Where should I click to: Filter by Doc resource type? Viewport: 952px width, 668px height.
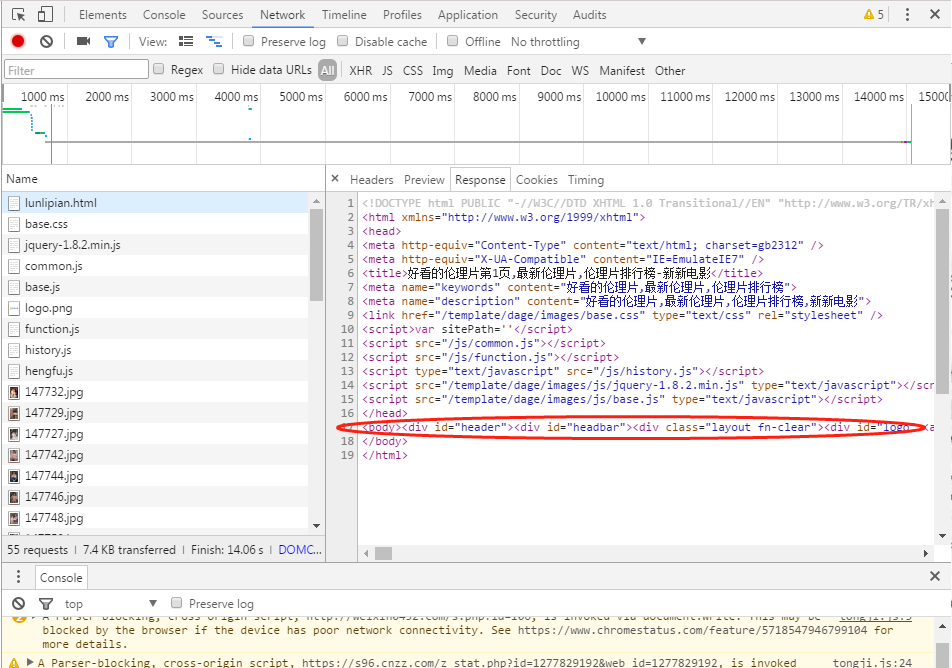tap(551, 70)
